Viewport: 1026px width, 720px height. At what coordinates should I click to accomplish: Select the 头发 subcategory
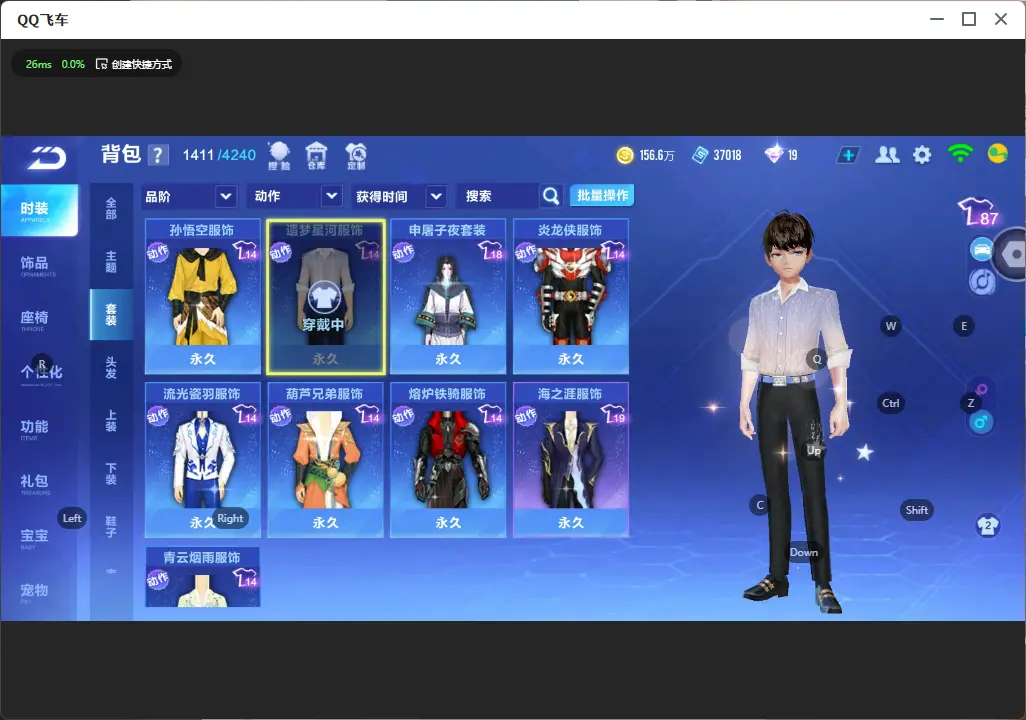[111, 368]
